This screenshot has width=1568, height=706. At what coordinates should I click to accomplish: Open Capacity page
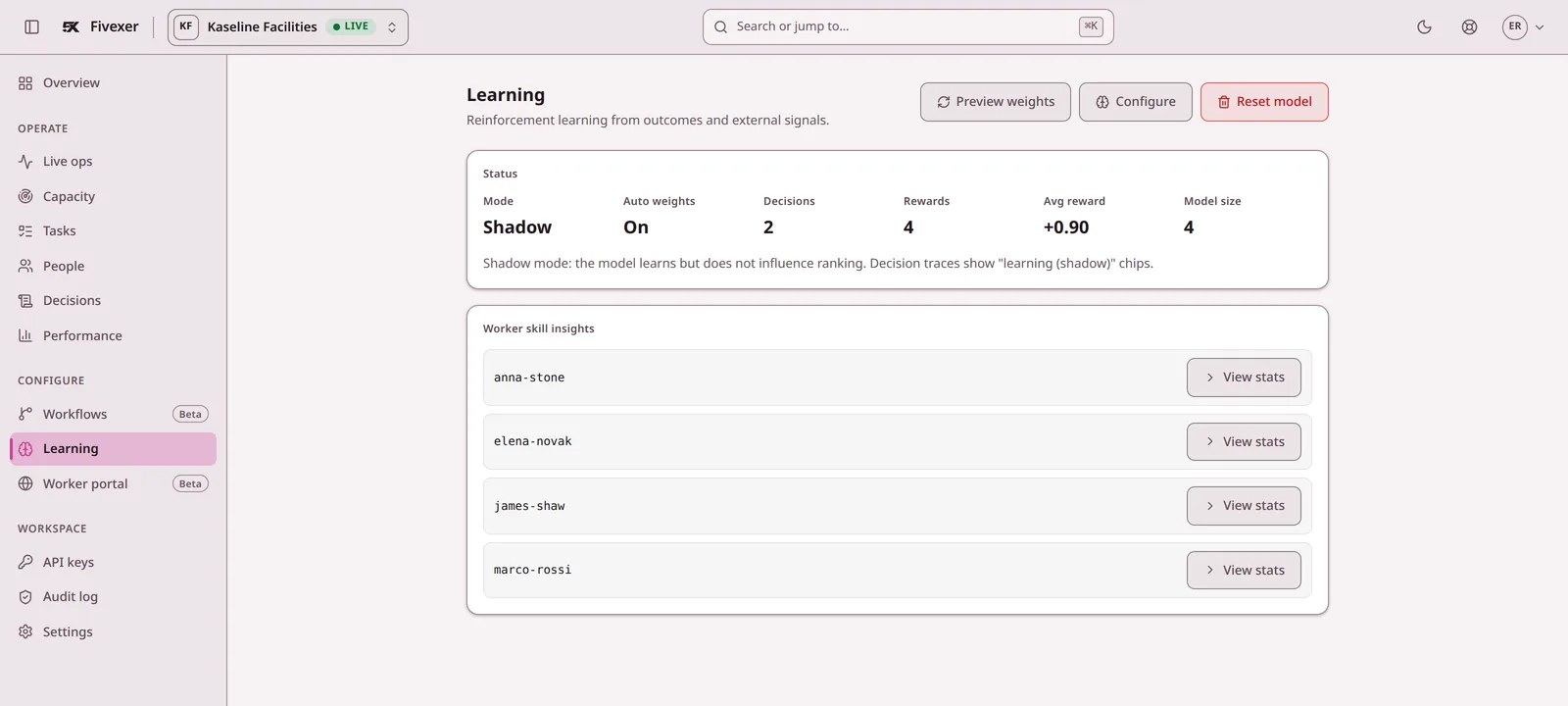point(113,196)
